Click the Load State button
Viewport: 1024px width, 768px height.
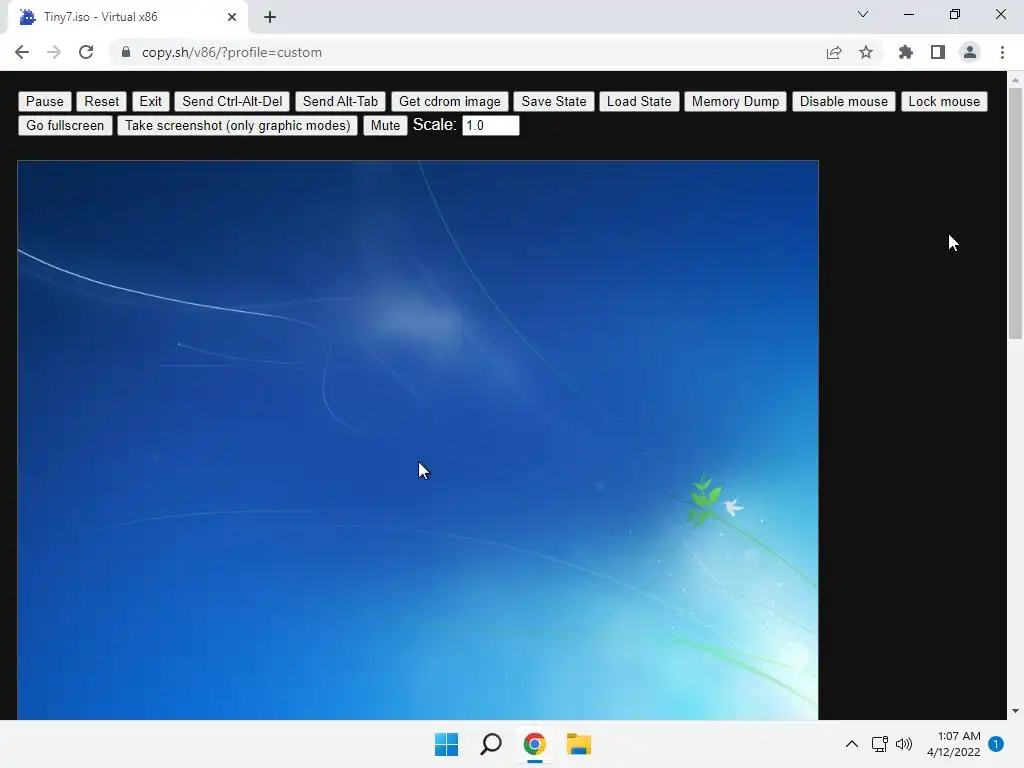[639, 101]
